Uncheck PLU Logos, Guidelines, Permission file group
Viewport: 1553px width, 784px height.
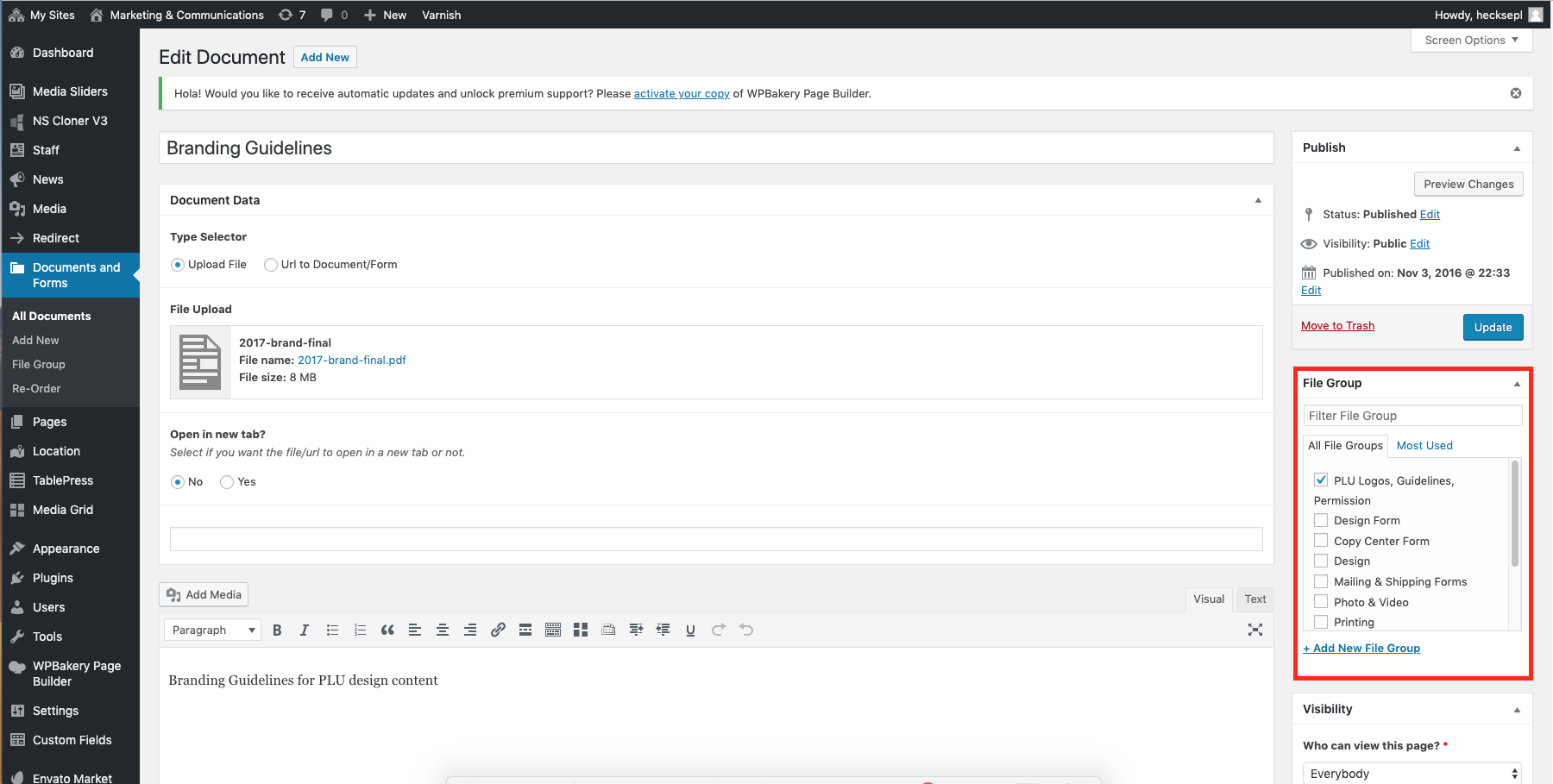(x=1321, y=480)
